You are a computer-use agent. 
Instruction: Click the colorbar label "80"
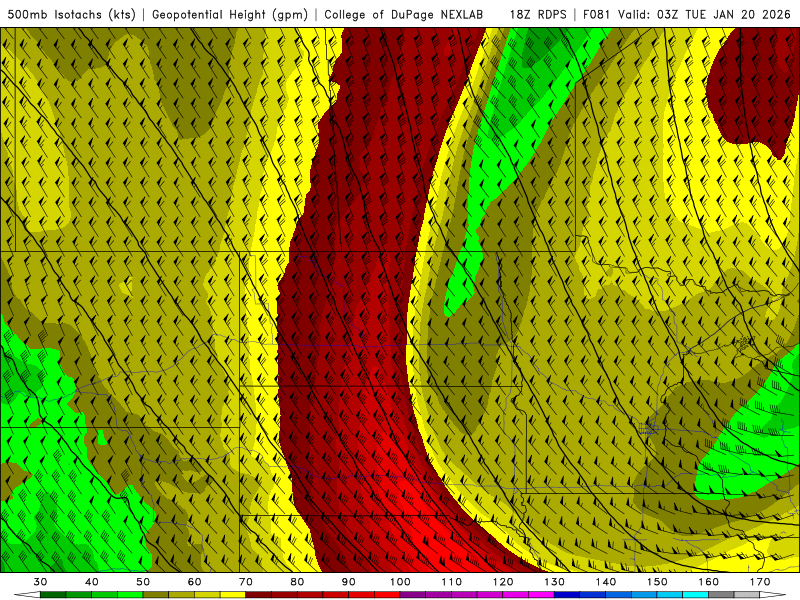[x=297, y=582]
